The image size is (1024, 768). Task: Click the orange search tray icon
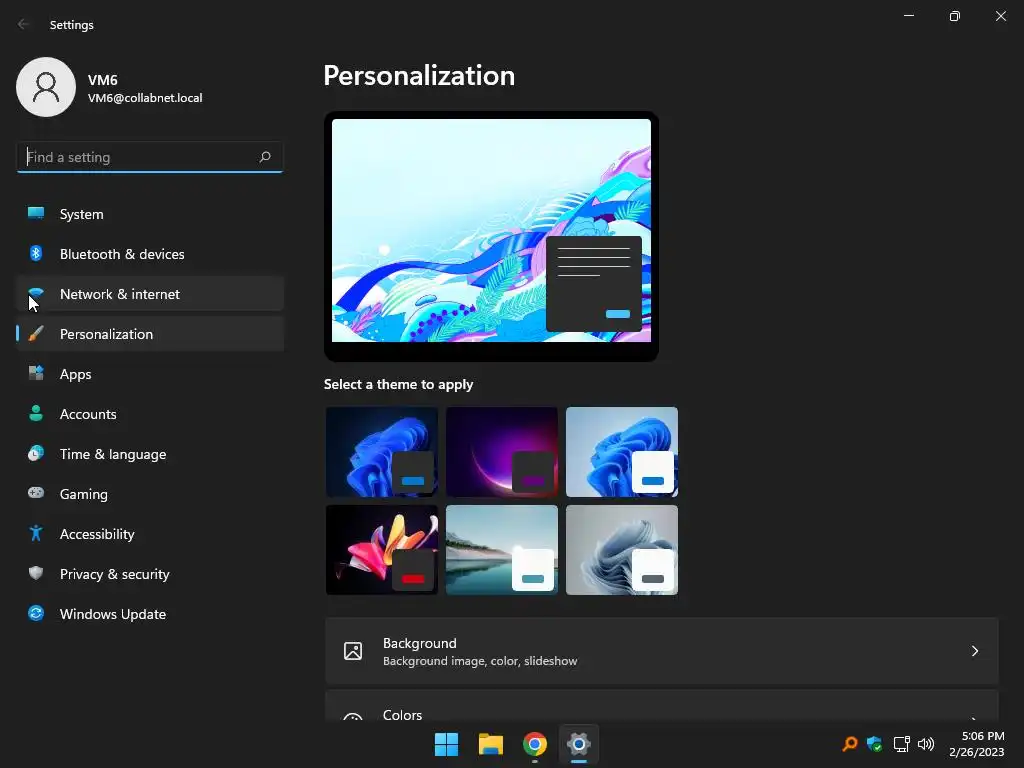[850, 744]
